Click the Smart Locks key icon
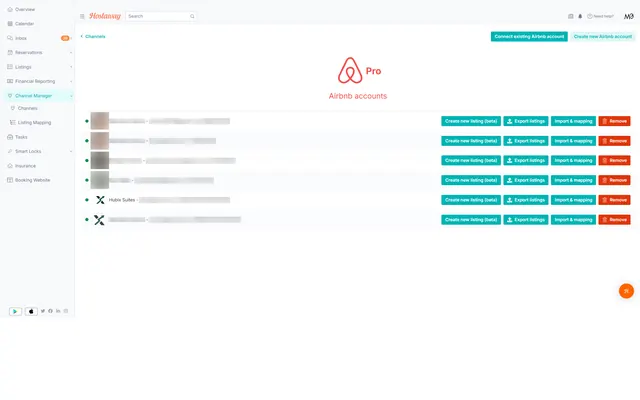Screen dimensions: 640x400 (x=10, y=151)
